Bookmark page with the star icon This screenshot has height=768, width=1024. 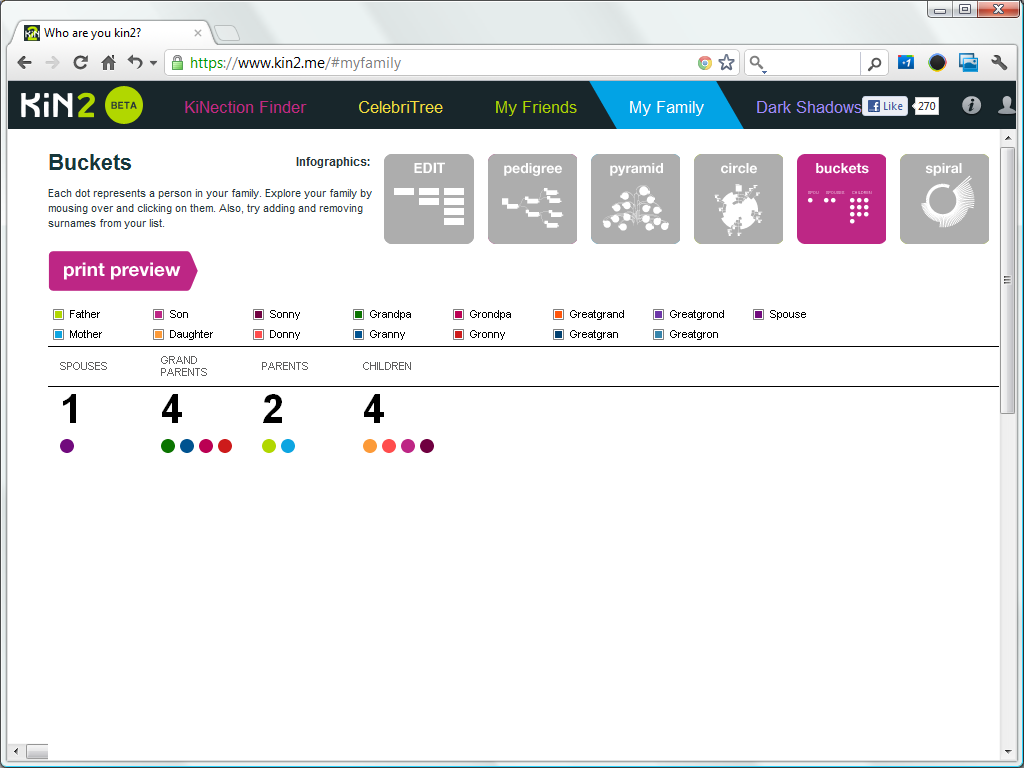coord(726,63)
